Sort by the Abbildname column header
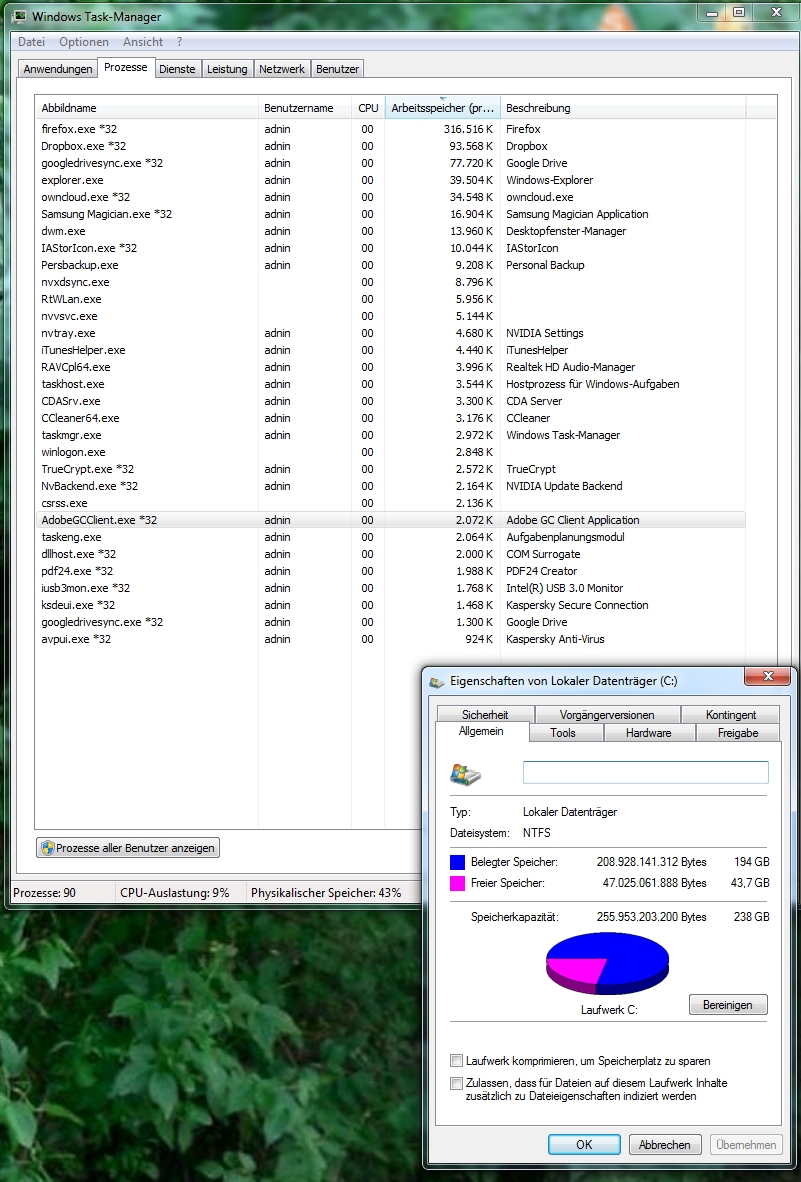Image resolution: width=801 pixels, height=1182 pixels. (x=146, y=108)
